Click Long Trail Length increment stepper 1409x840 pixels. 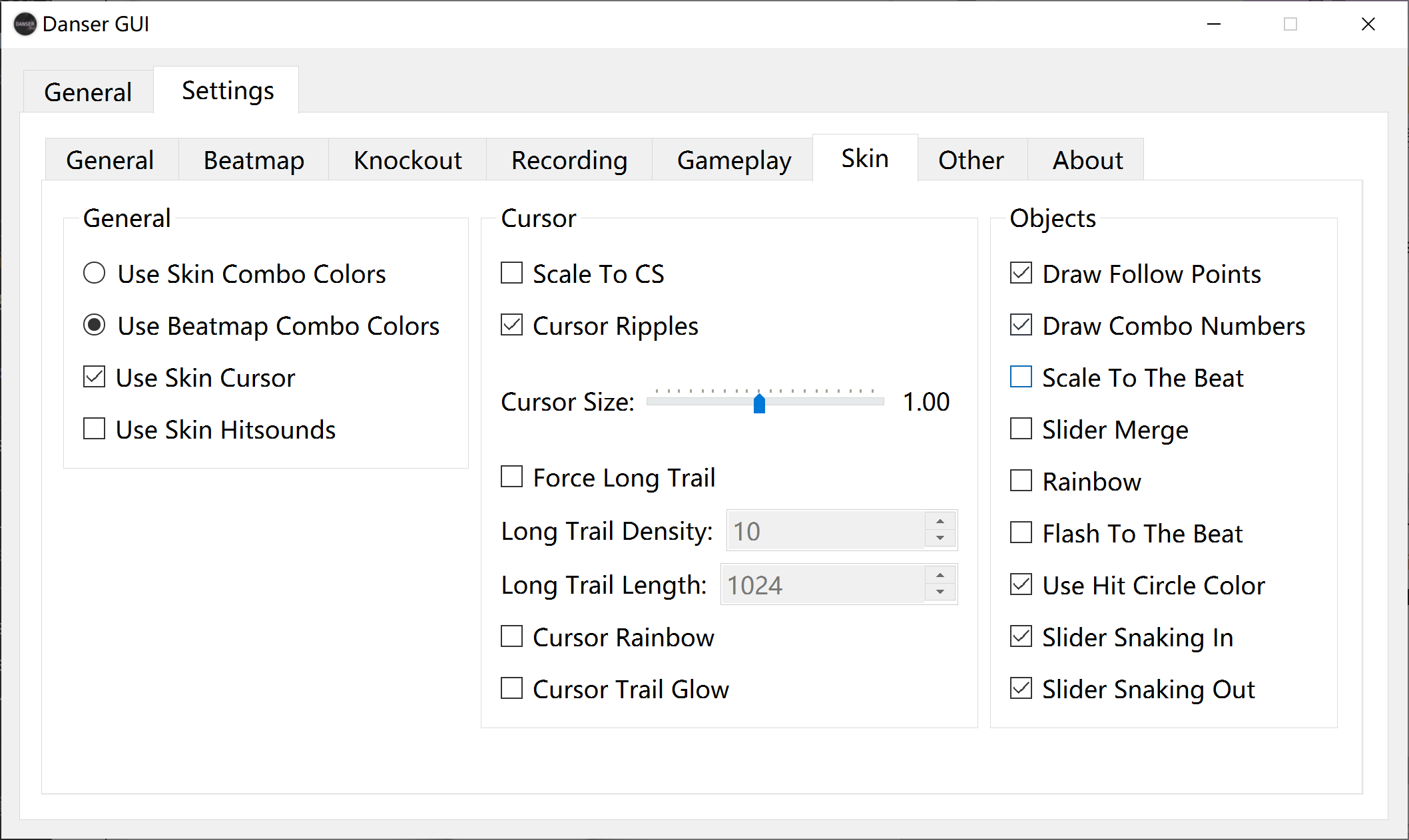tap(940, 574)
